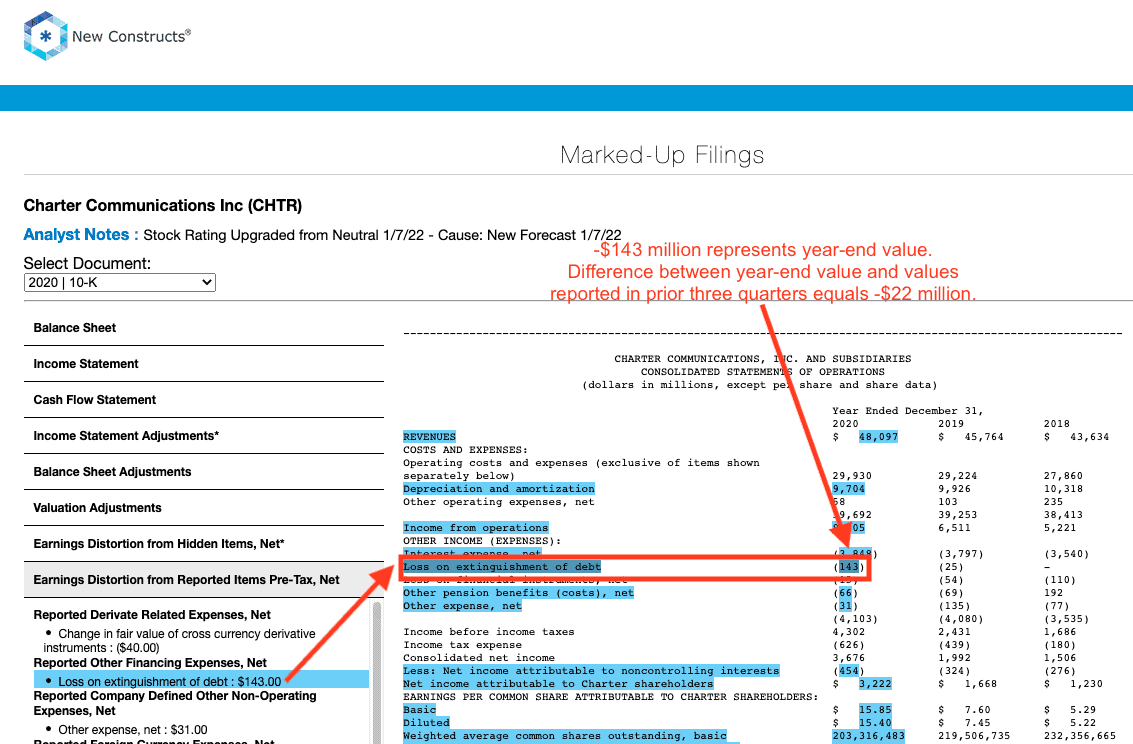Click the highlighted (454) noncontrolling interests value
Screen dimensions: 1133x744
click(848, 671)
